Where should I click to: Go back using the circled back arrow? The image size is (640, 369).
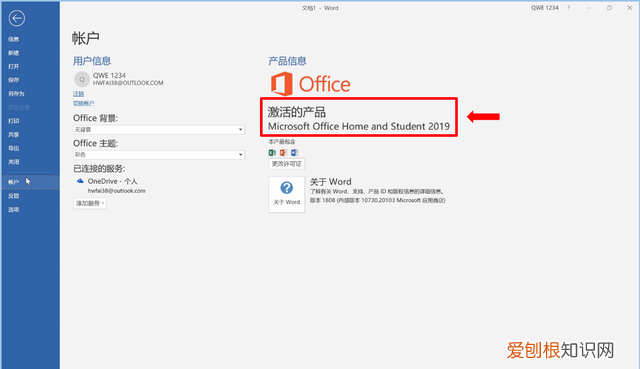pyautogui.click(x=17, y=18)
